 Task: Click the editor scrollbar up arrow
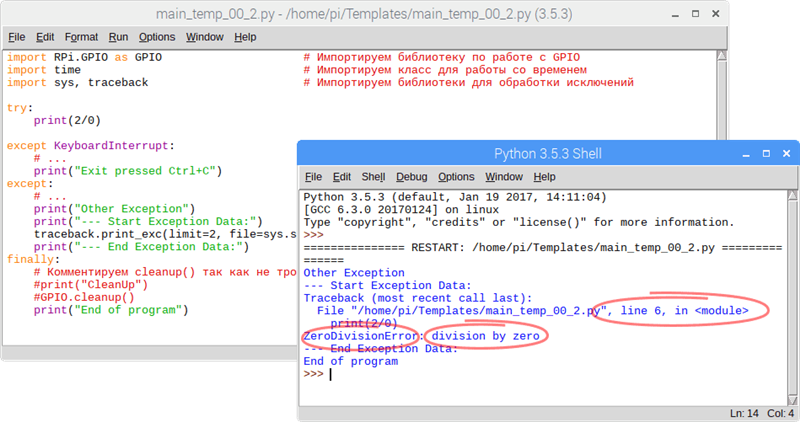[721, 54]
